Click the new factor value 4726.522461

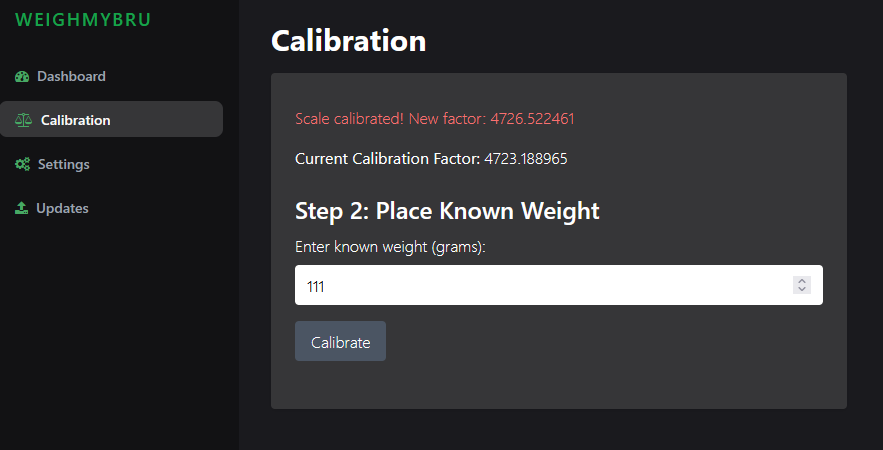(x=532, y=119)
